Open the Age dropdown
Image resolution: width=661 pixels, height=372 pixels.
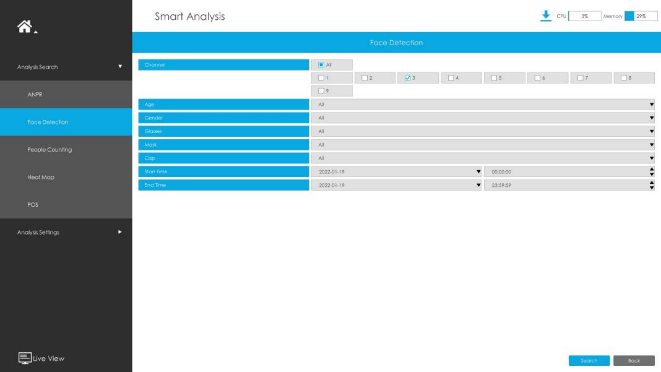pyautogui.click(x=483, y=104)
